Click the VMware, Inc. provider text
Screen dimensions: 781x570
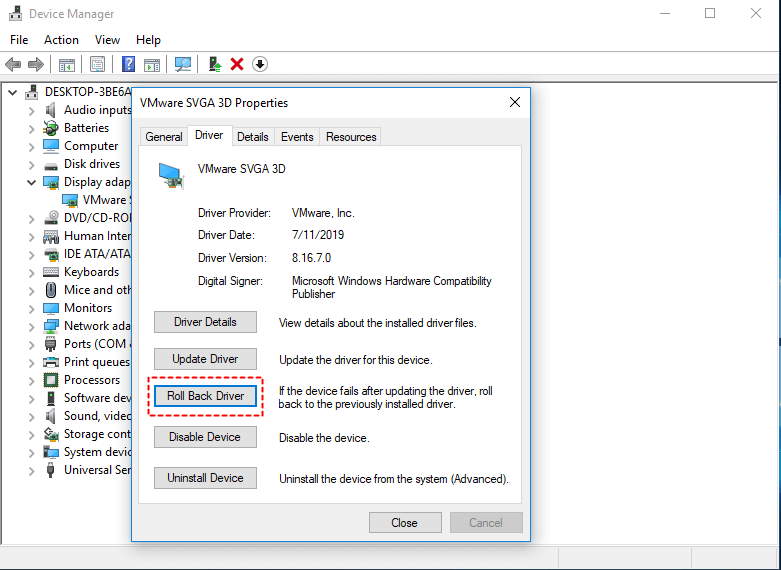coord(323,213)
